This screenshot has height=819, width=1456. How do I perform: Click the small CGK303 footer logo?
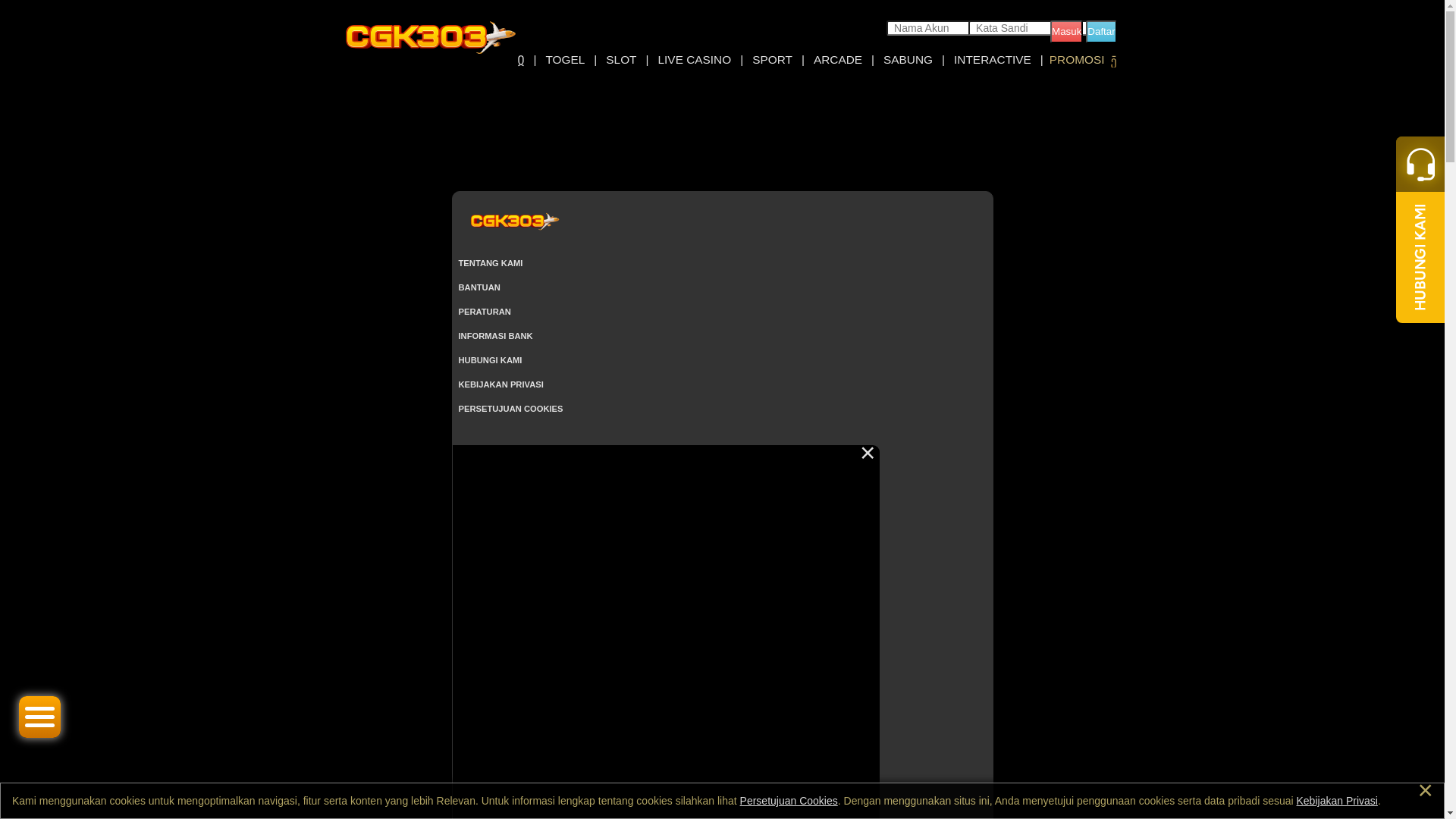(x=515, y=221)
